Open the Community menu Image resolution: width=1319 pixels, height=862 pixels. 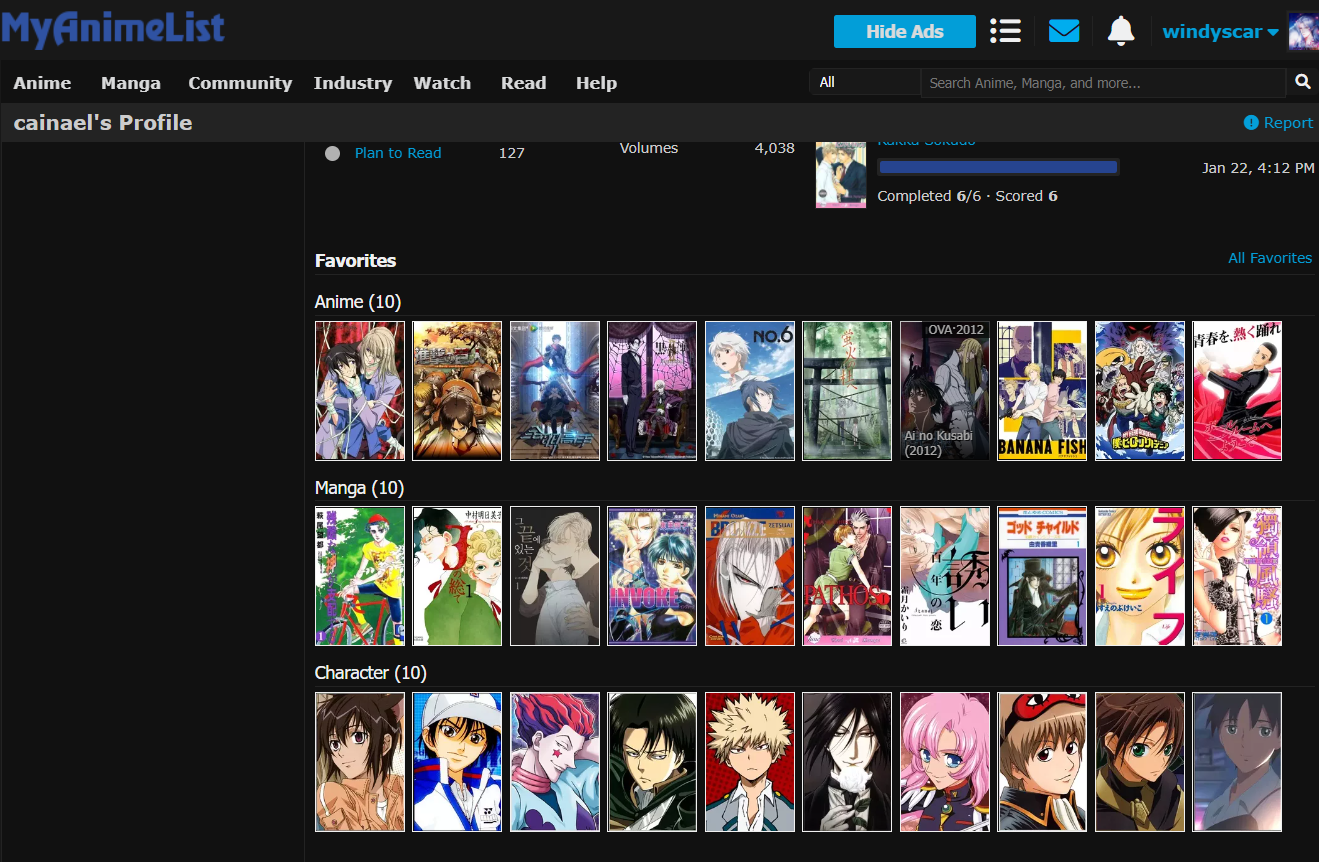[x=240, y=83]
